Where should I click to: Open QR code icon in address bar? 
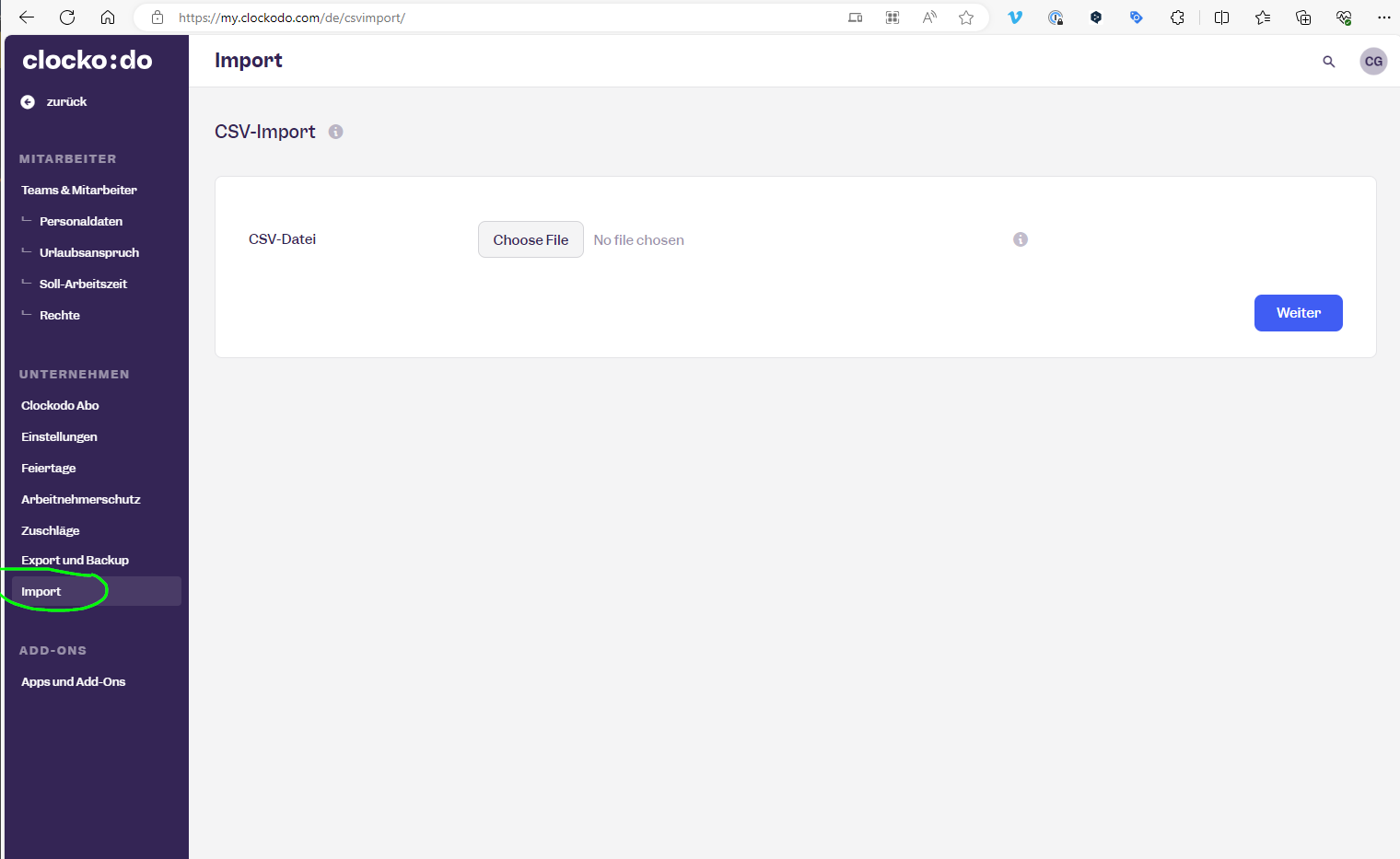click(x=892, y=17)
